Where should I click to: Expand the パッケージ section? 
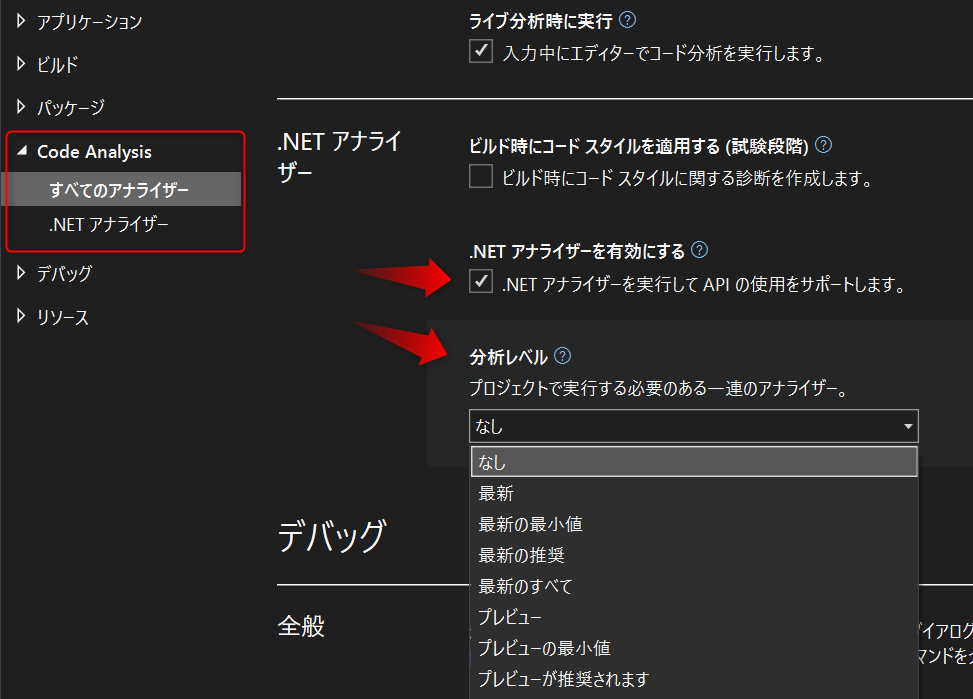(x=22, y=107)
